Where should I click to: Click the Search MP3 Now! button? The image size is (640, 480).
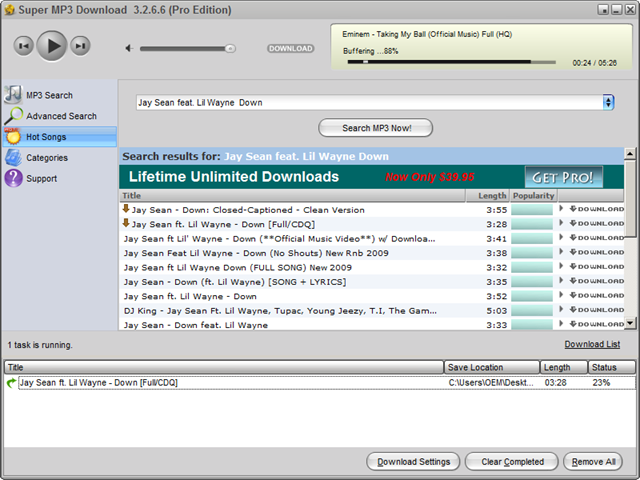pyautogui.click(x=376, y=128)
